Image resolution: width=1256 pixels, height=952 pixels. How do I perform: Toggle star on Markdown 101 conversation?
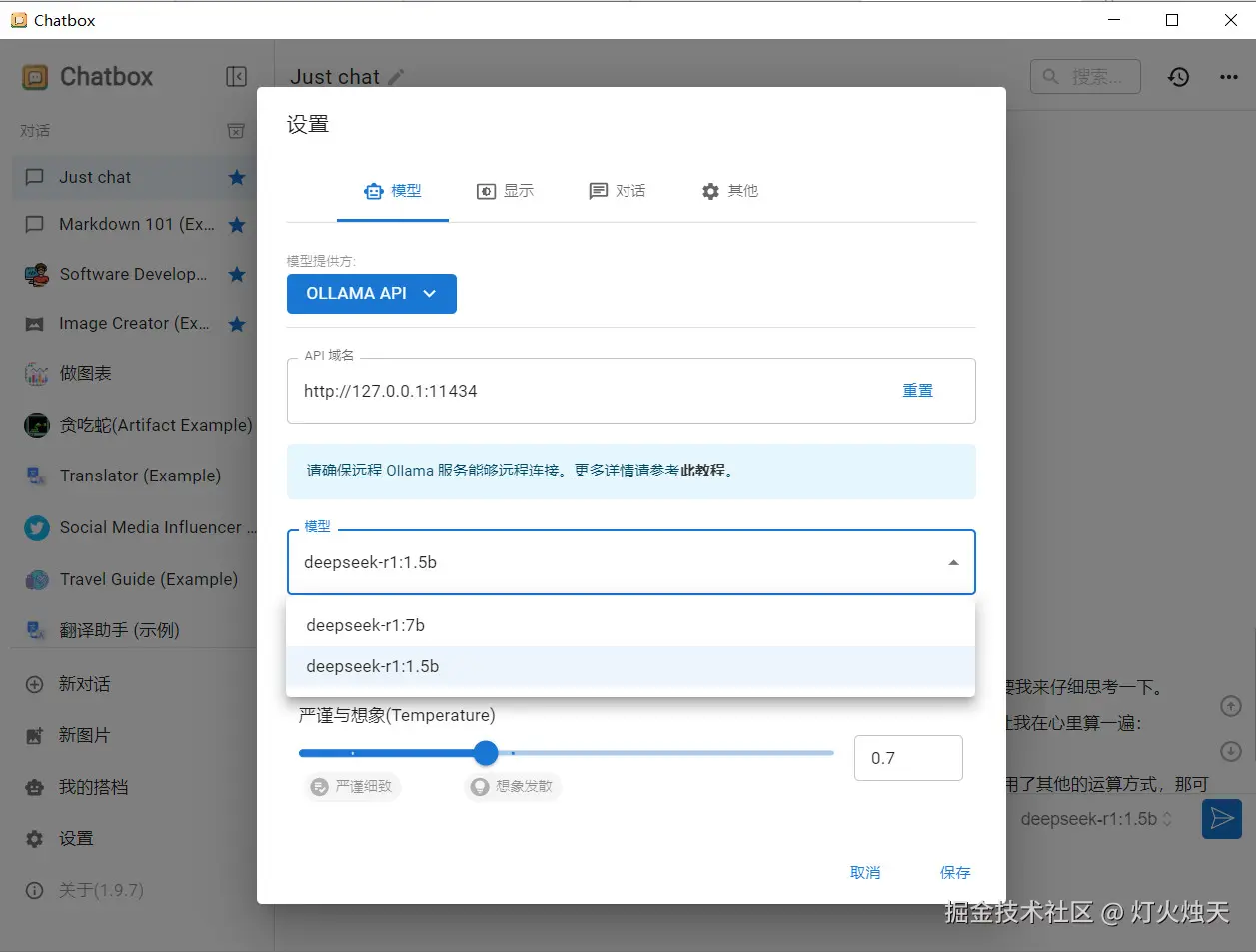coord(237,225)
